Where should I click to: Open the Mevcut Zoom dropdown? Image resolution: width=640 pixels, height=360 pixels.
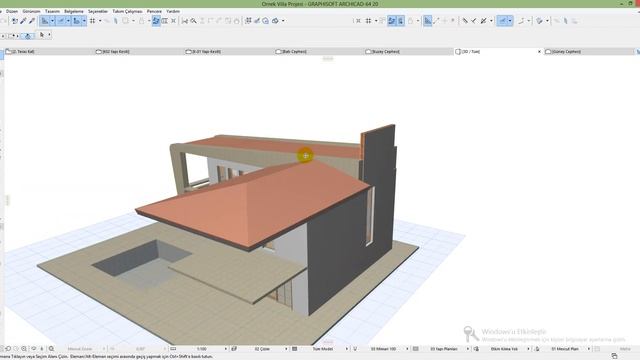click(104, 349)
